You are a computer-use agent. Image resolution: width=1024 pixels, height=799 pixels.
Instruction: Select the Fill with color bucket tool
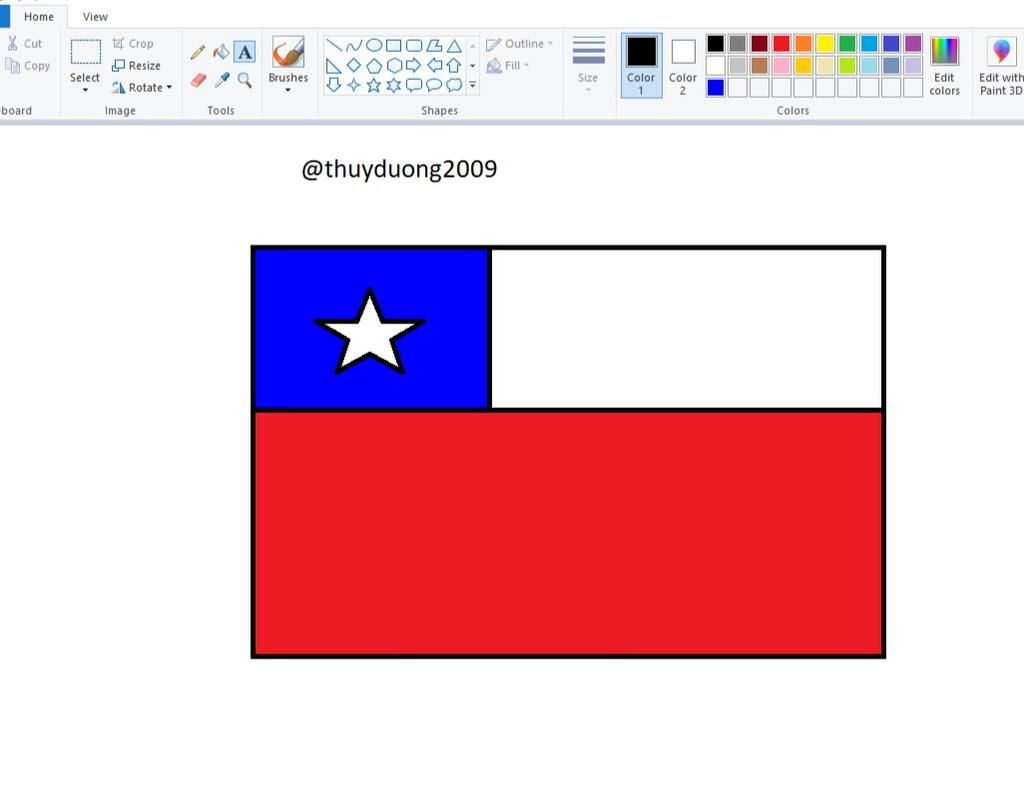click(x=221, y=52)
